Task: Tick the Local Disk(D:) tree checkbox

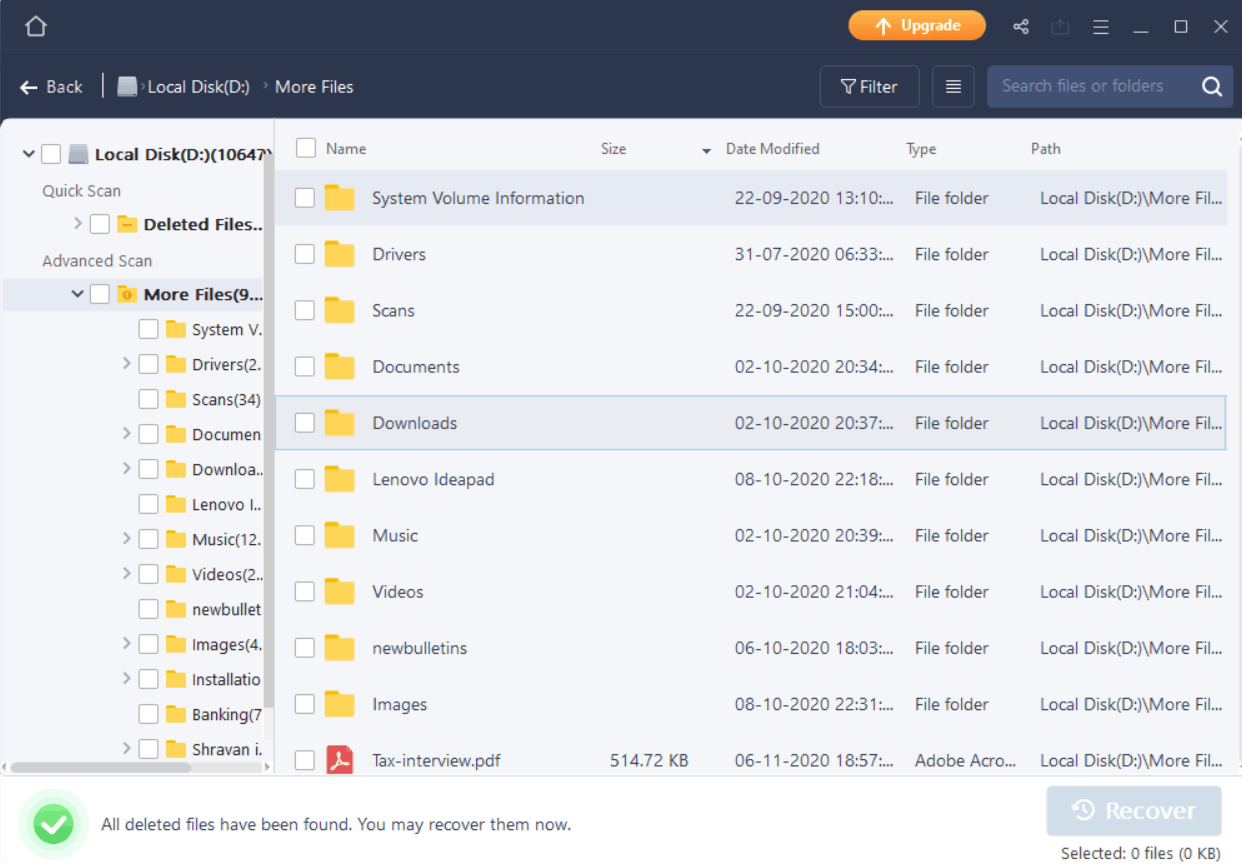Action: (x=51, y=154)
